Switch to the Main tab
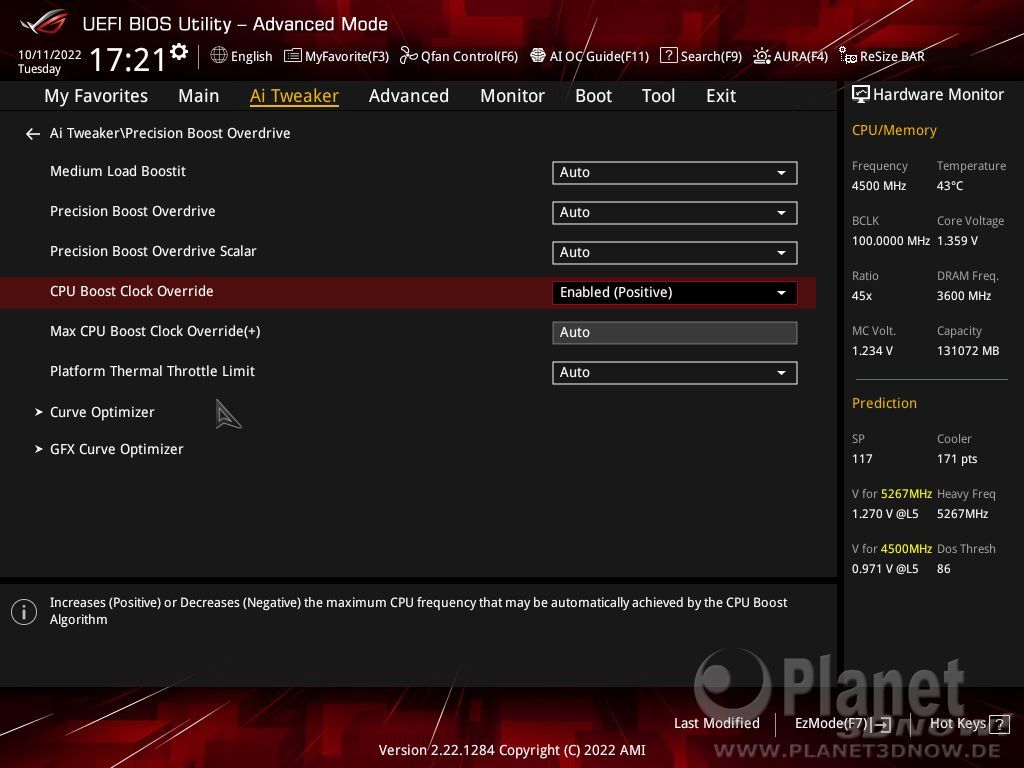The image size is (1024, 768). point(199,96)
